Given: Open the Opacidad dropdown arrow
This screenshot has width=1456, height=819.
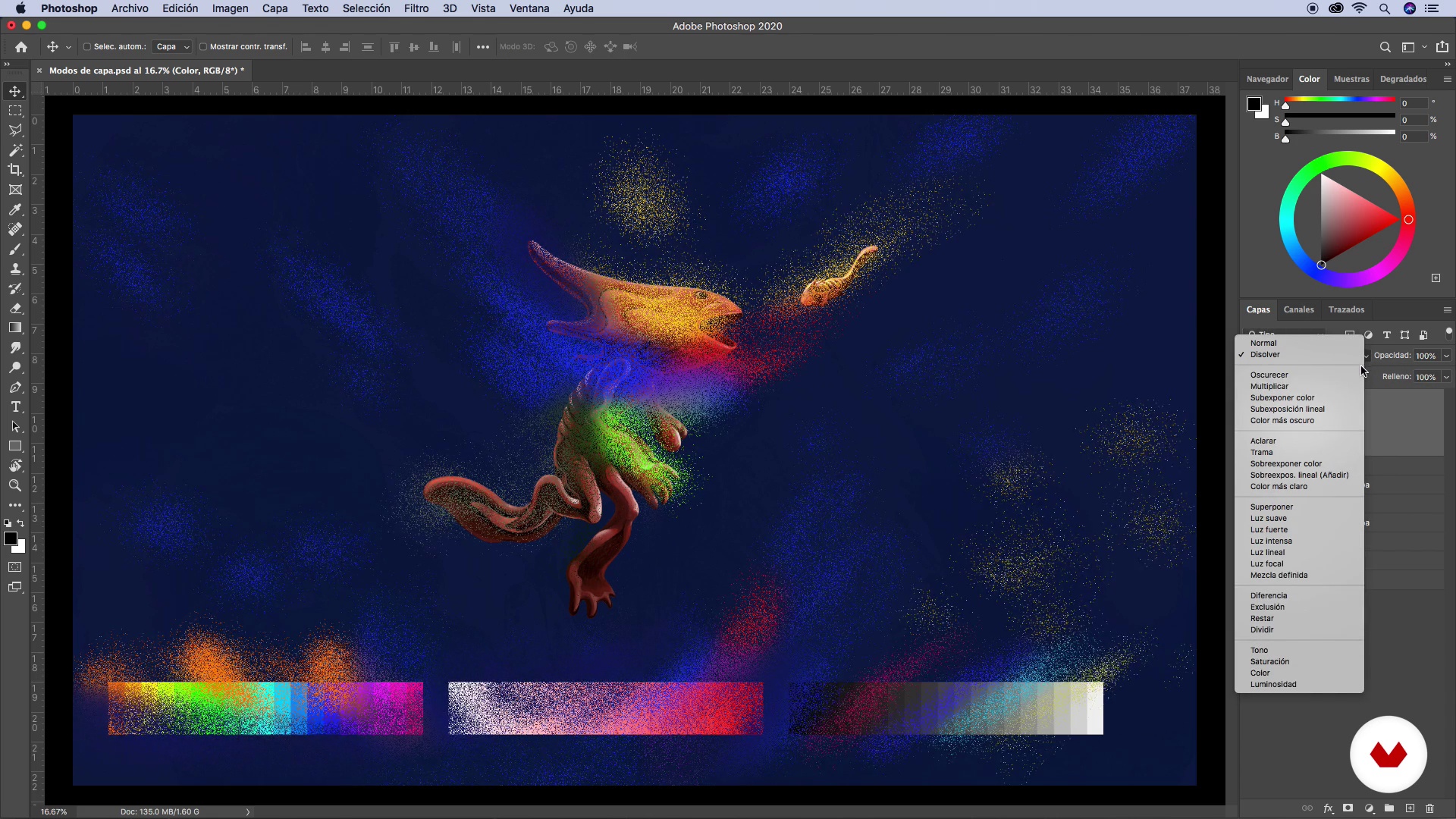Looking at the screenshot, I should 1446,356.
